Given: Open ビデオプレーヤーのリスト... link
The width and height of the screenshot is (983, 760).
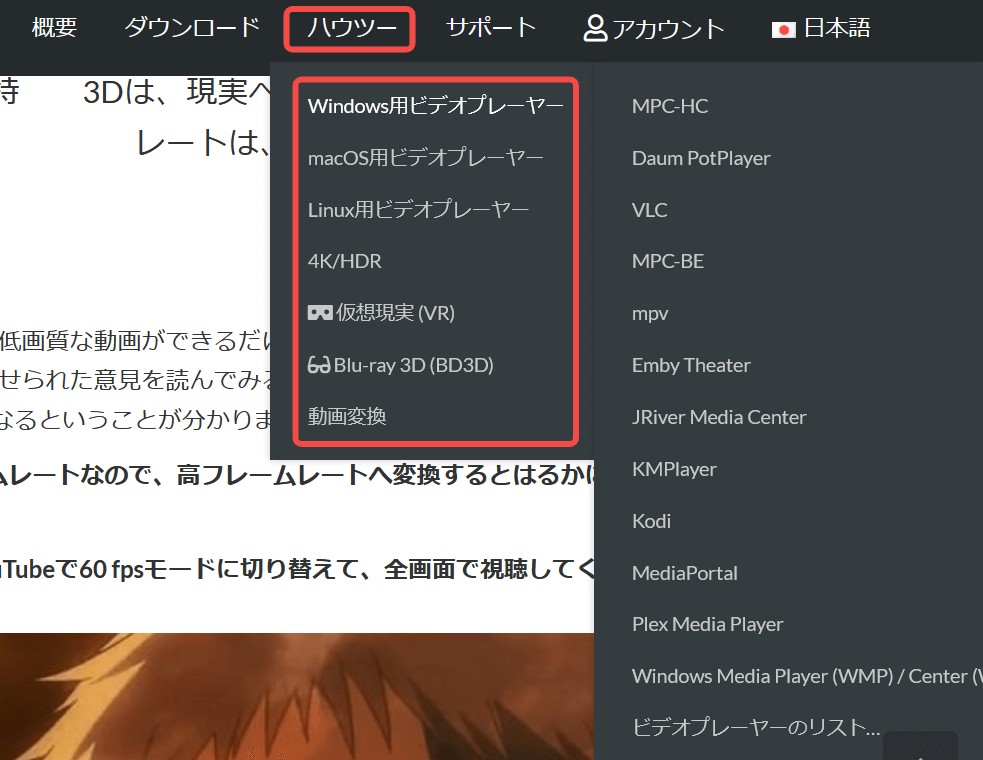Looking at the screenshot, I should click(x=756, y=727).
